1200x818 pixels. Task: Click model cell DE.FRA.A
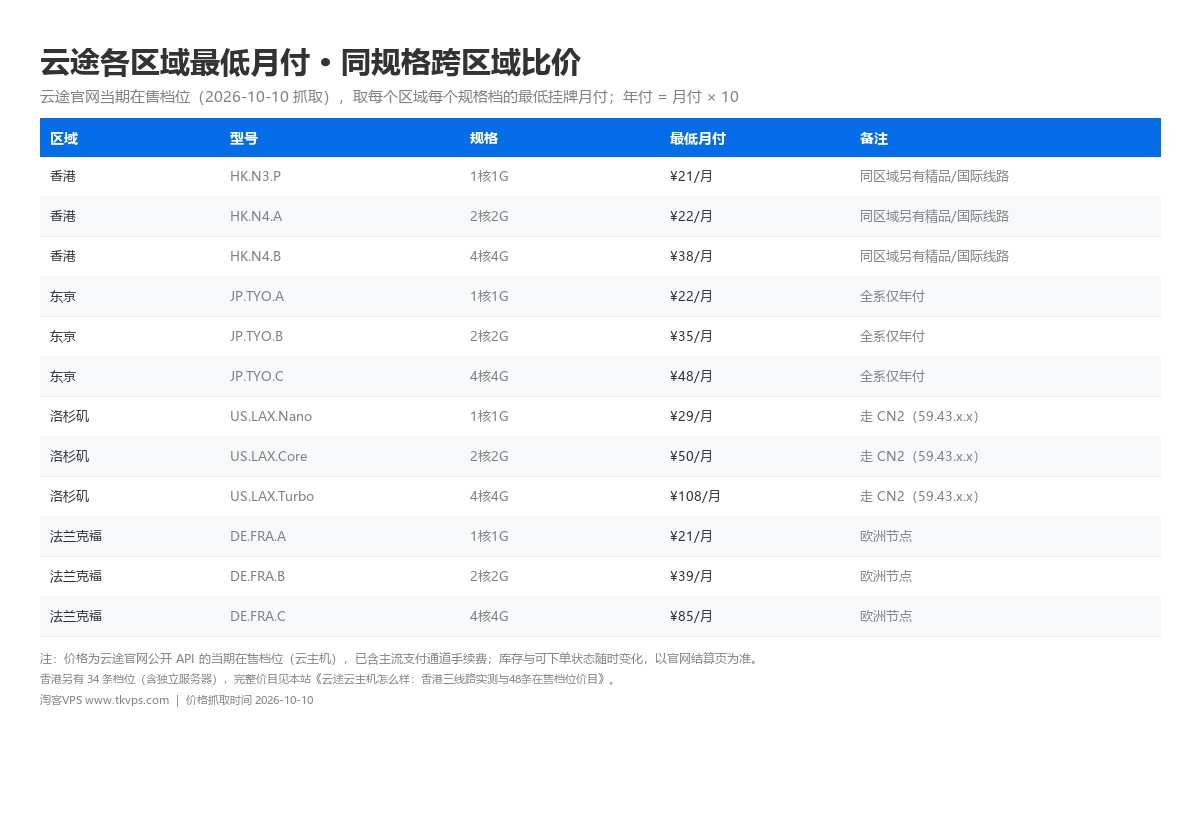click(x=258, y=536)
